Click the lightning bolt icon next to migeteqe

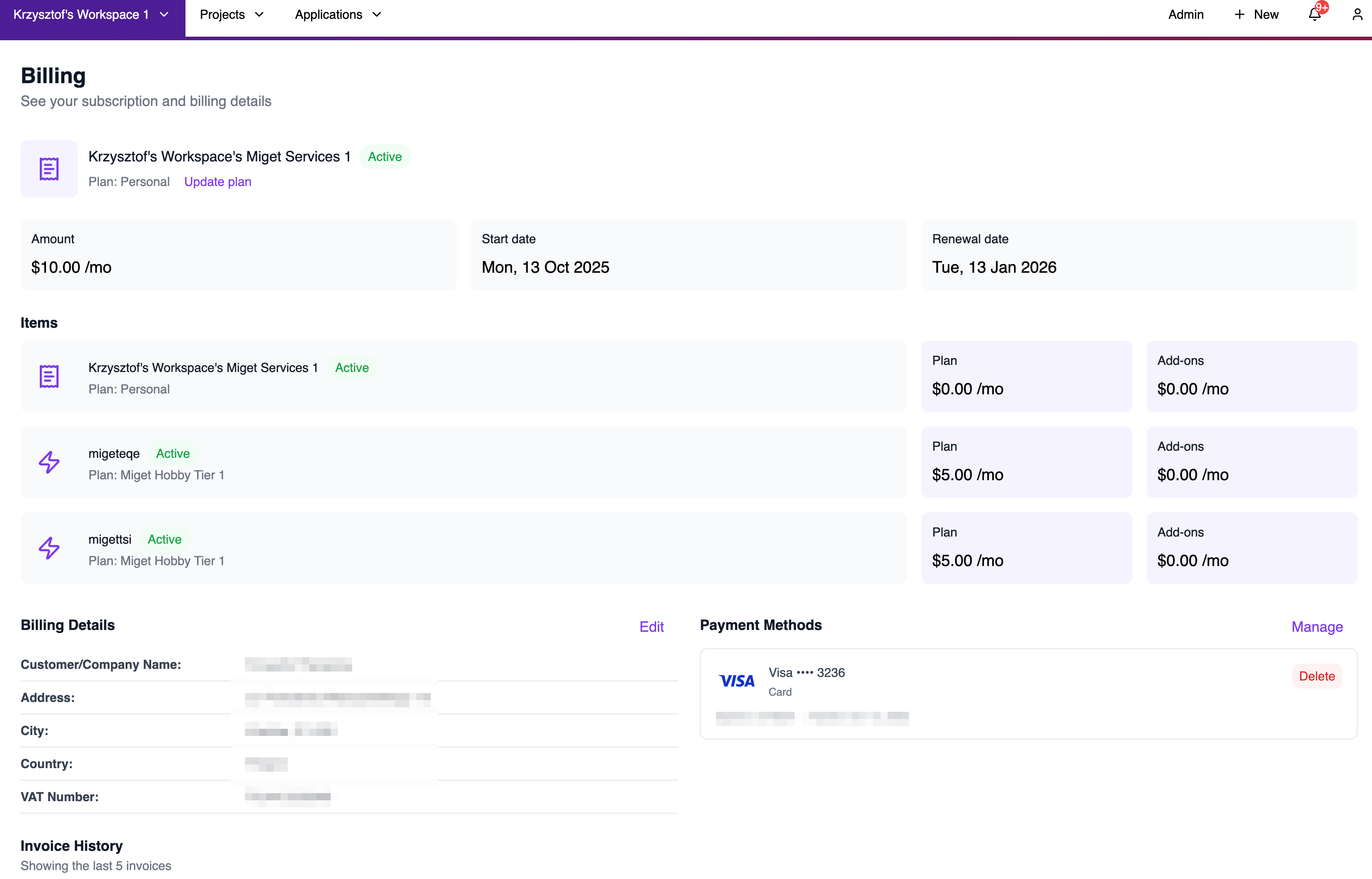coord(49,462)
